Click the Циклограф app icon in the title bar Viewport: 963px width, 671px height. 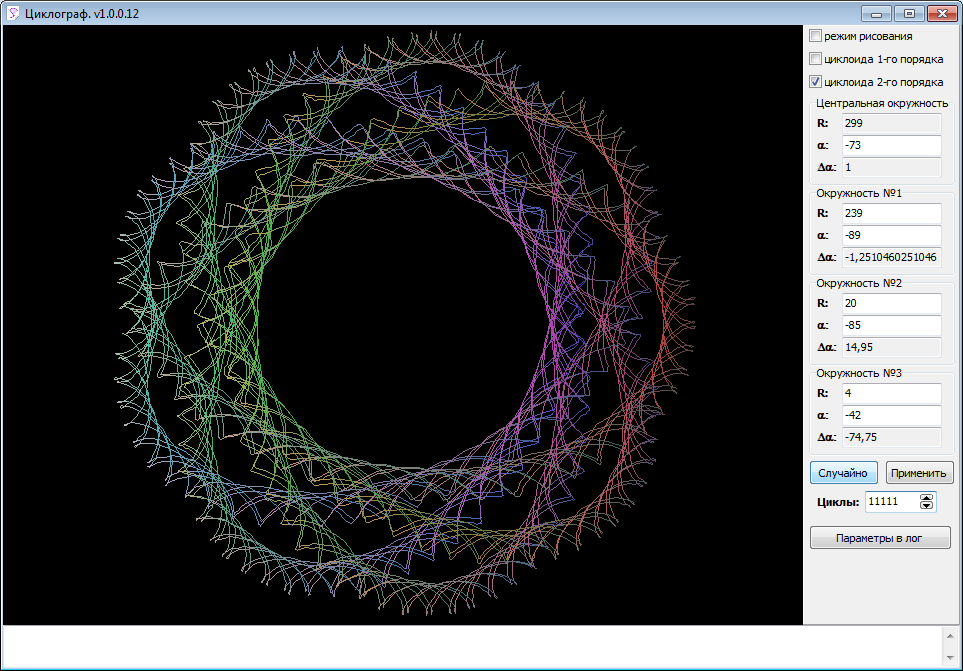coord(12,14)
